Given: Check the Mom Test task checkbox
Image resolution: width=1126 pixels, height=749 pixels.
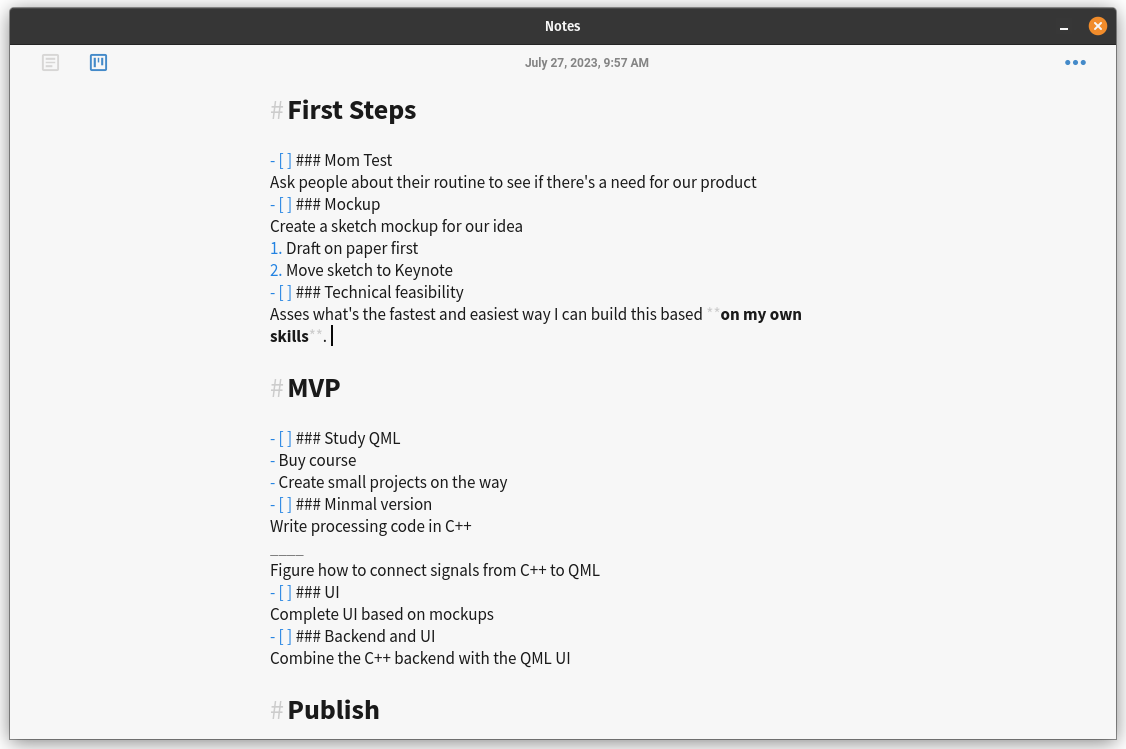Looking at the screenshot, I should pos(283,160).
